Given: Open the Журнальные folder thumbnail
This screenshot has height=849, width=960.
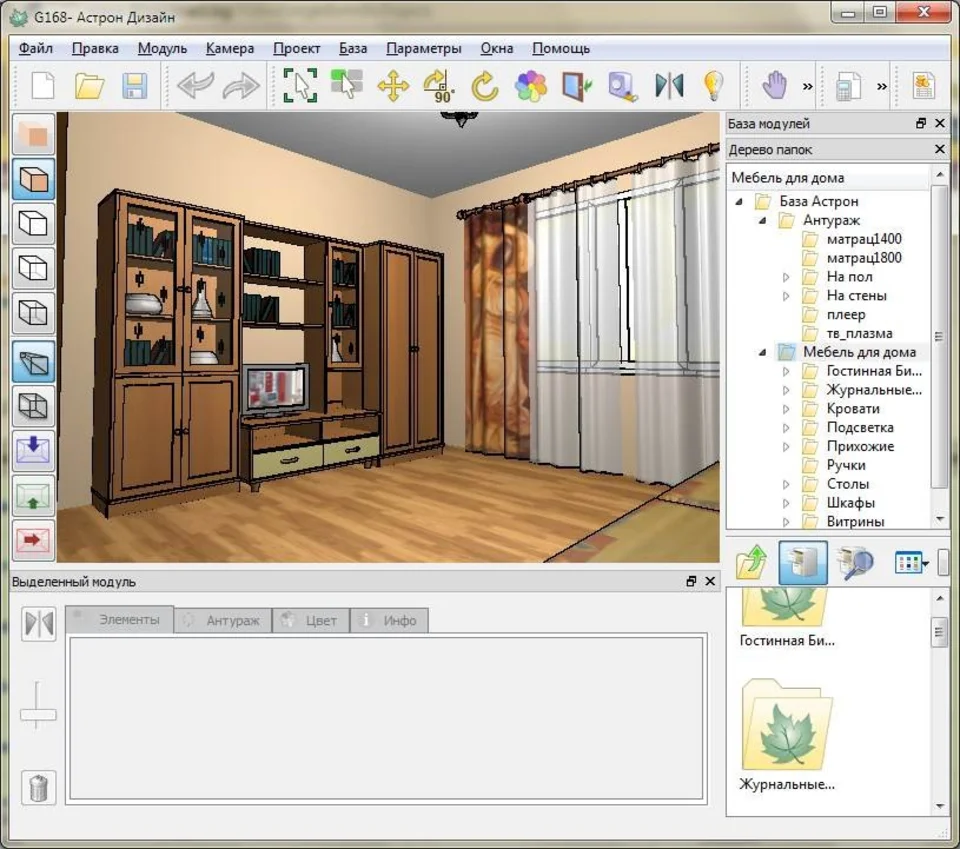Looking at the screenshot, I should click(787, 735).
